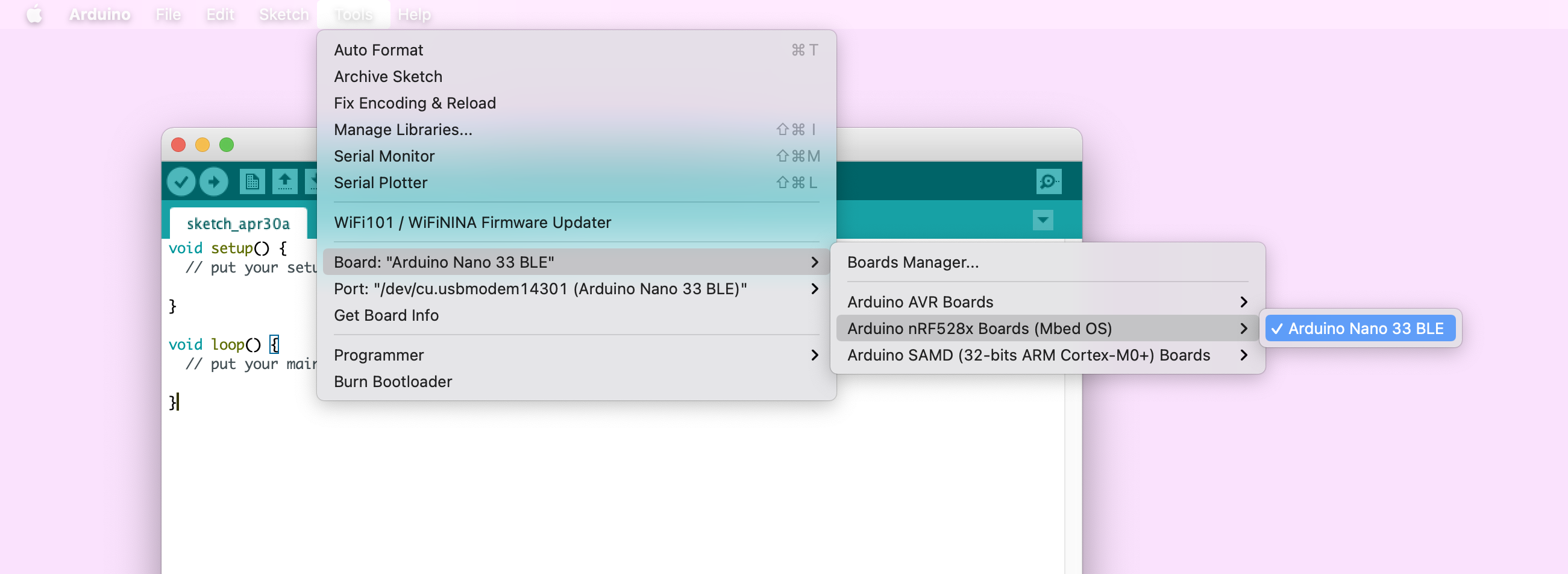Open the File menu
1568x574 pixels.
tap(168, 14)
